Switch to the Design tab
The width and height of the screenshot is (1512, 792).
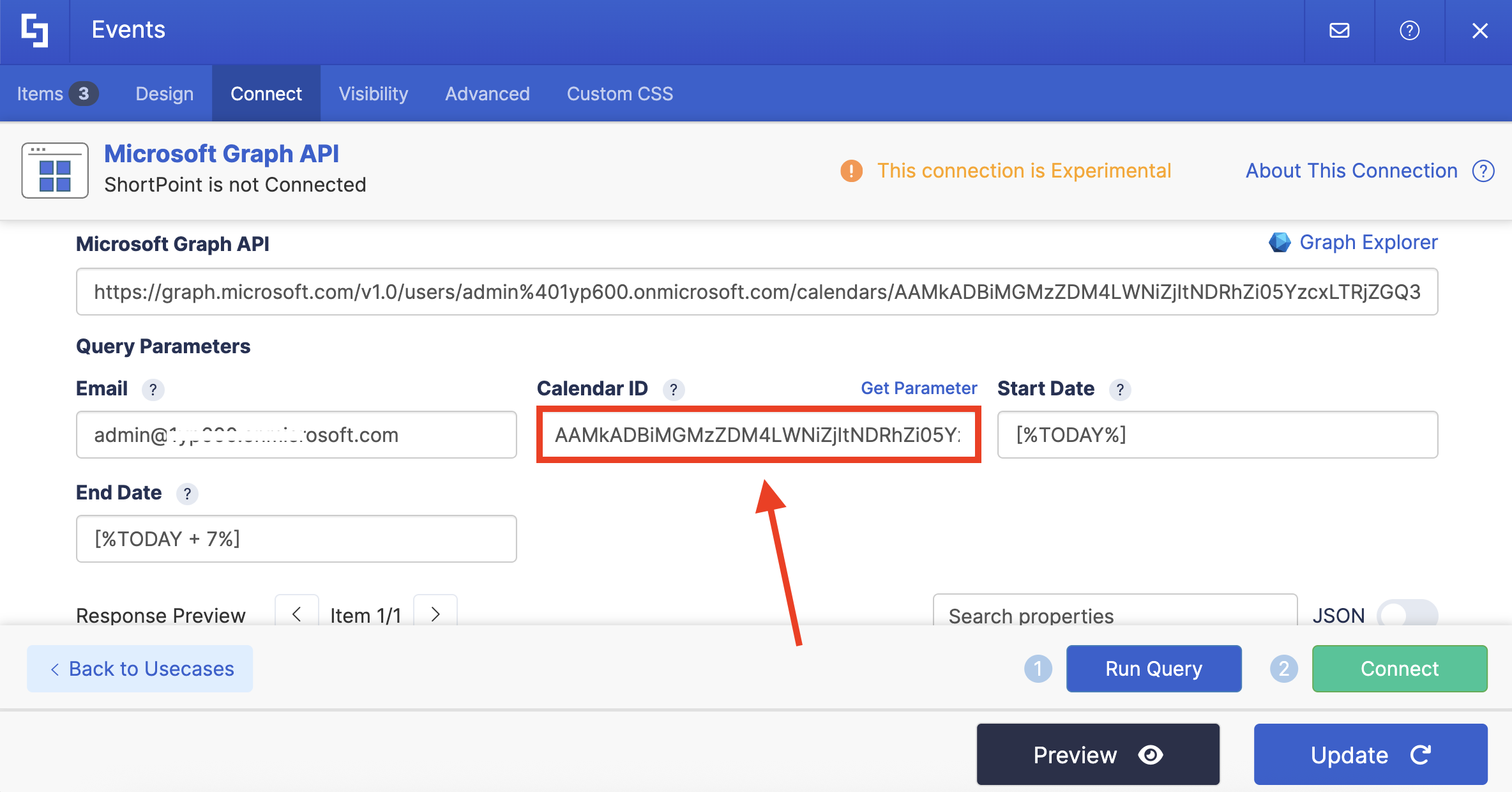pyautogui.click(x=164, y=94)
